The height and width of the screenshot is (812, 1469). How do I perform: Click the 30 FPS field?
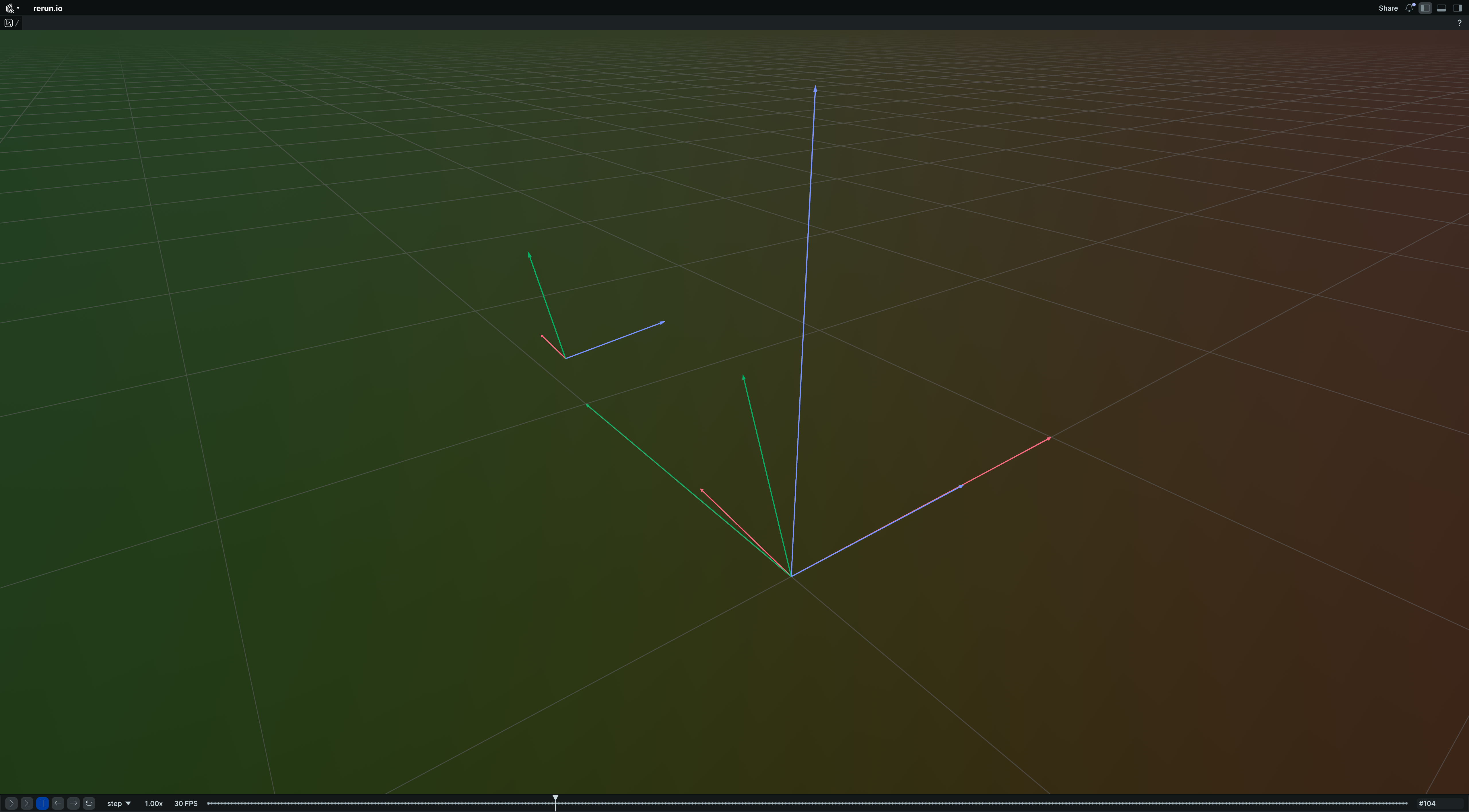186,803
